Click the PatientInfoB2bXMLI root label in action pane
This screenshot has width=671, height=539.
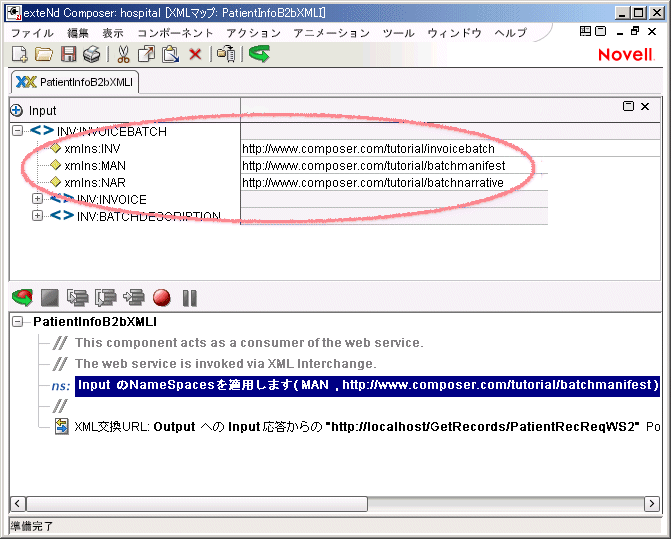coord(95,321)
